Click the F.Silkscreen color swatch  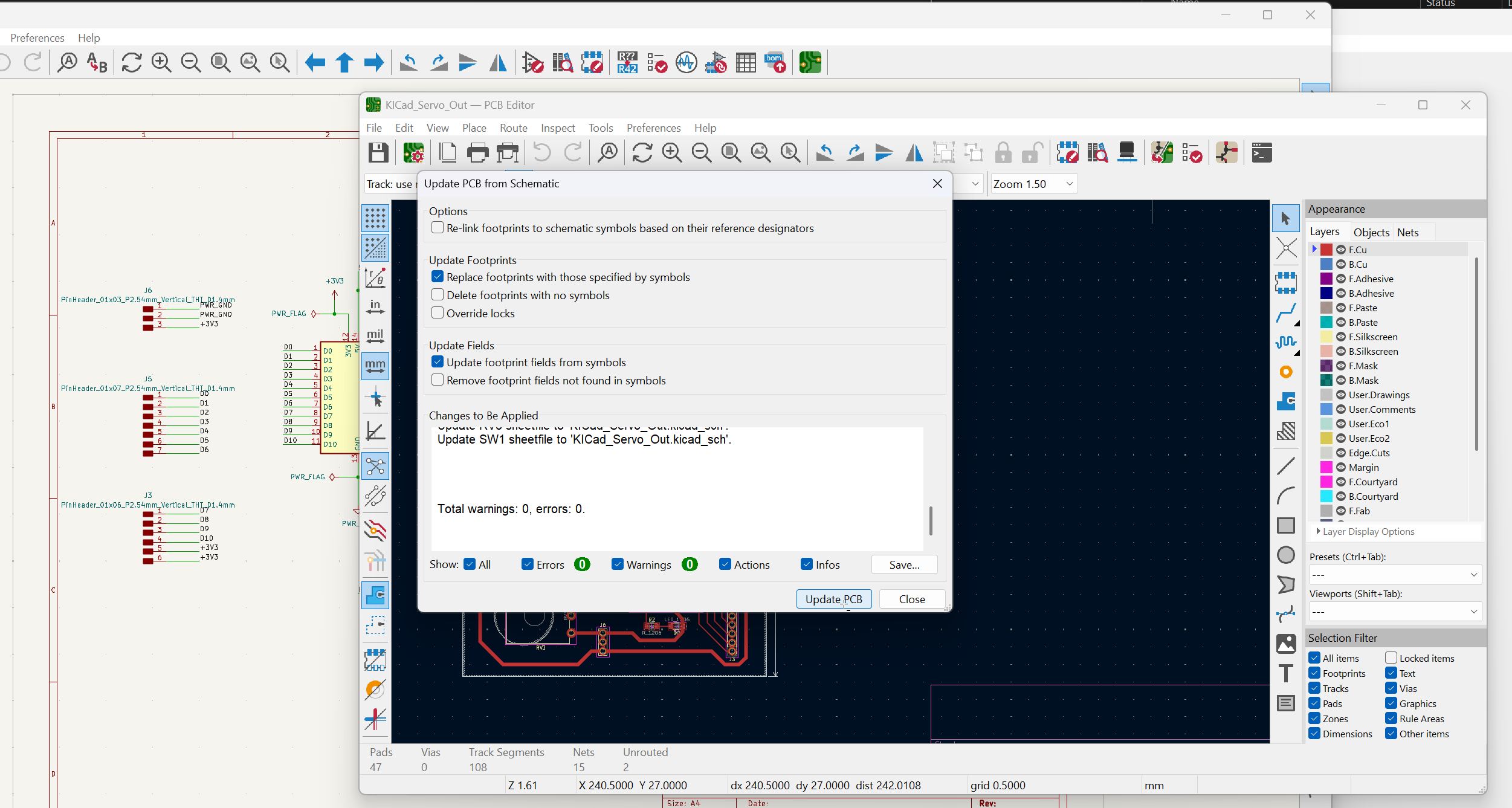pos(1326,337)
